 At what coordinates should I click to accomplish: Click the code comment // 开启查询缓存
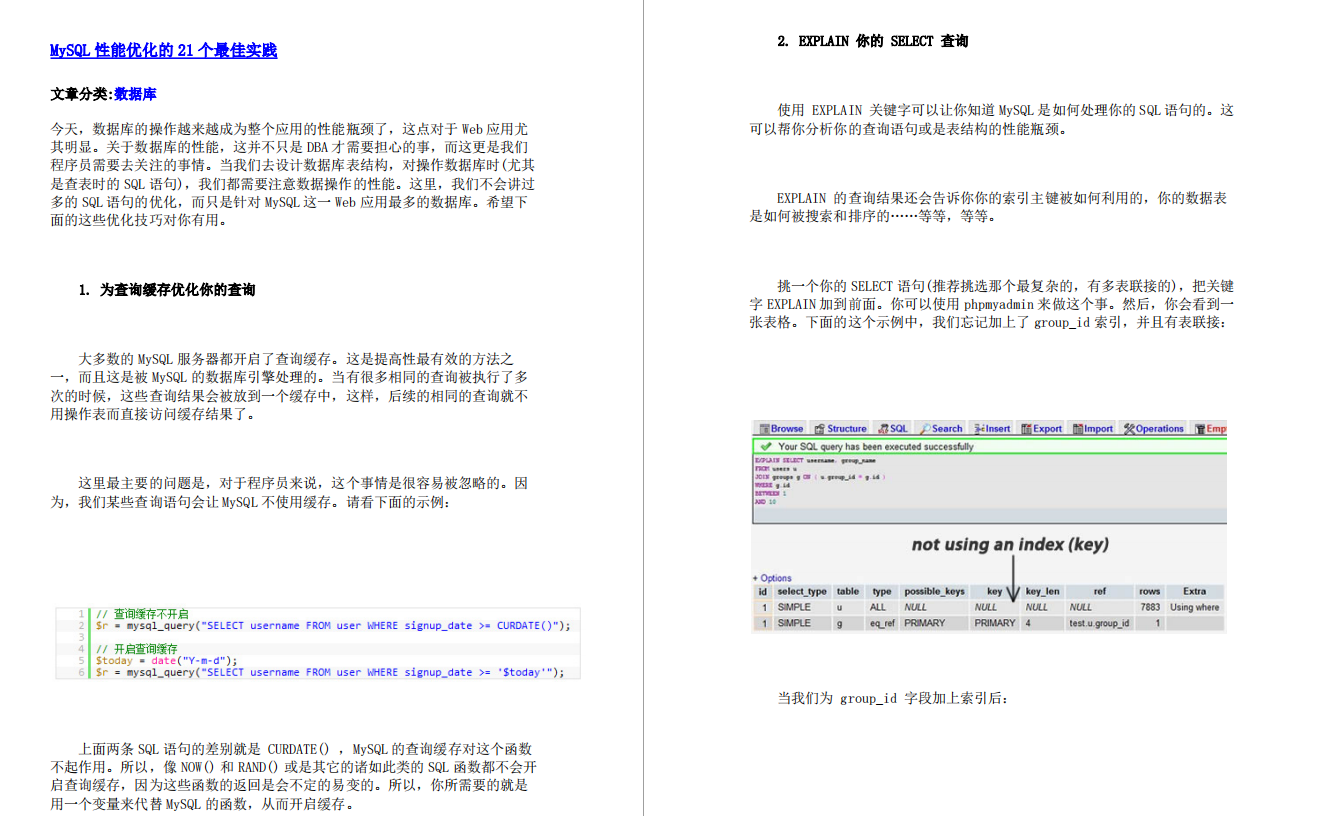tap(136, 649)
